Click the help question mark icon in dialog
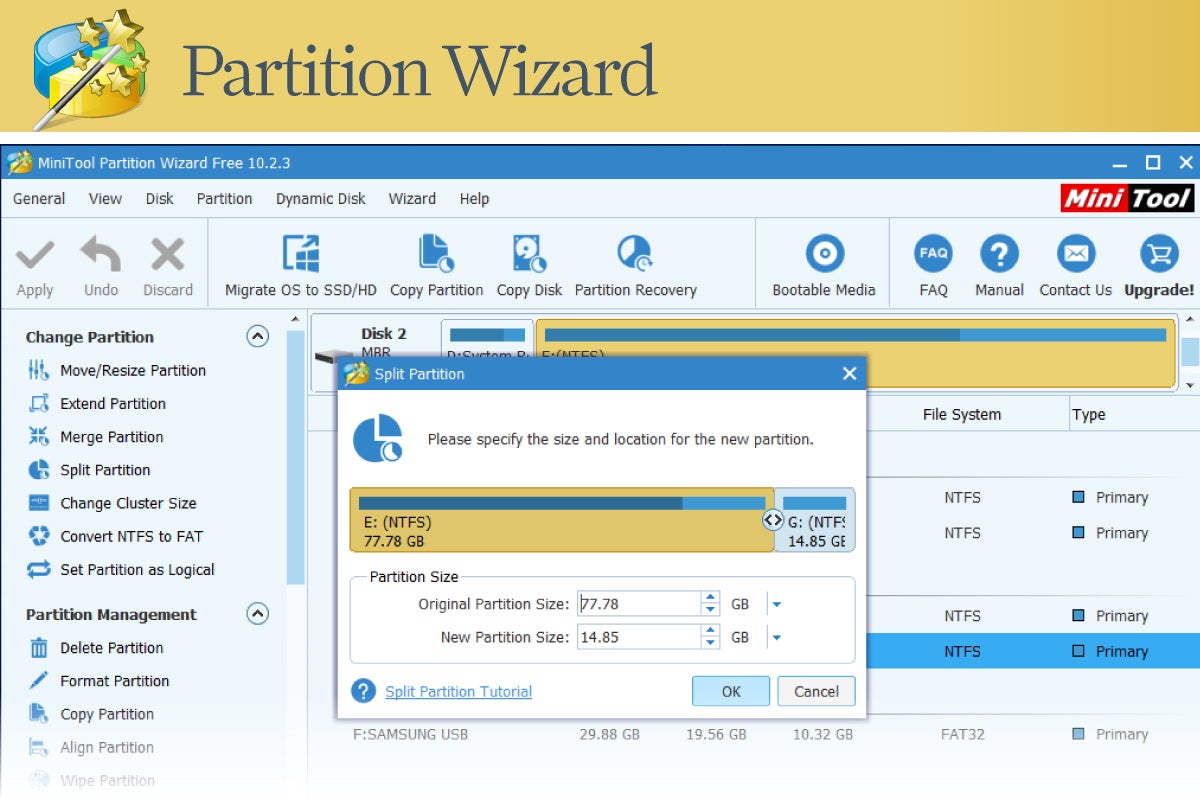This screenshot has width=1200, height=800. (x=363, y=691)
